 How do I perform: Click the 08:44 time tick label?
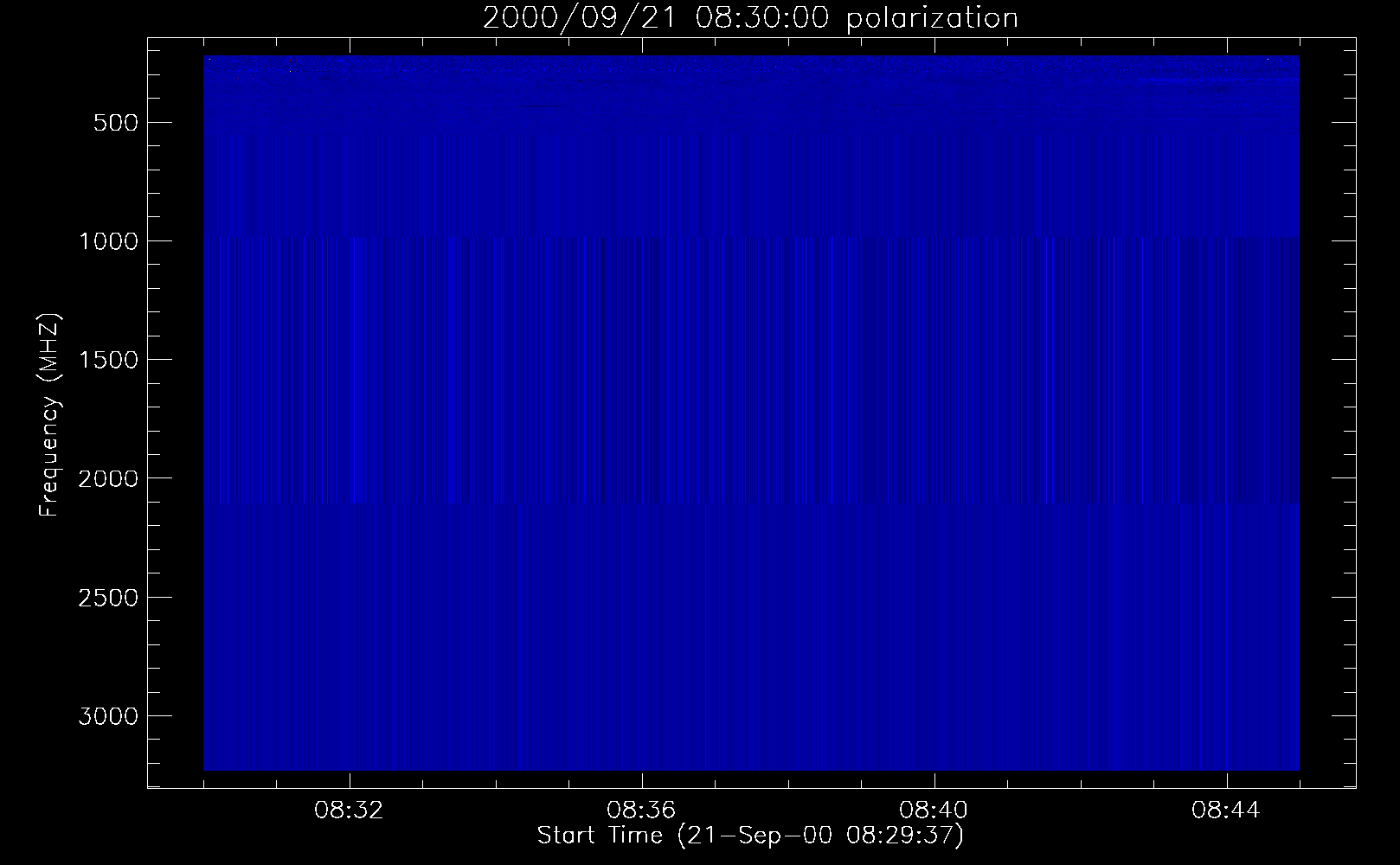click(x=1227, y=811)
